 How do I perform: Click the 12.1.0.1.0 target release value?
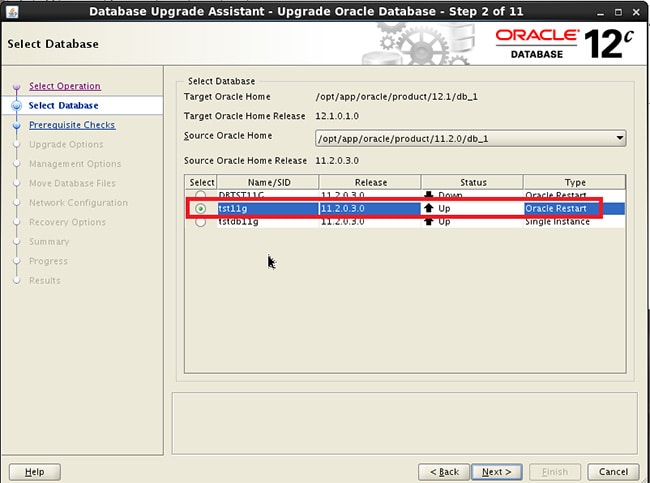(x=337, y=116)
